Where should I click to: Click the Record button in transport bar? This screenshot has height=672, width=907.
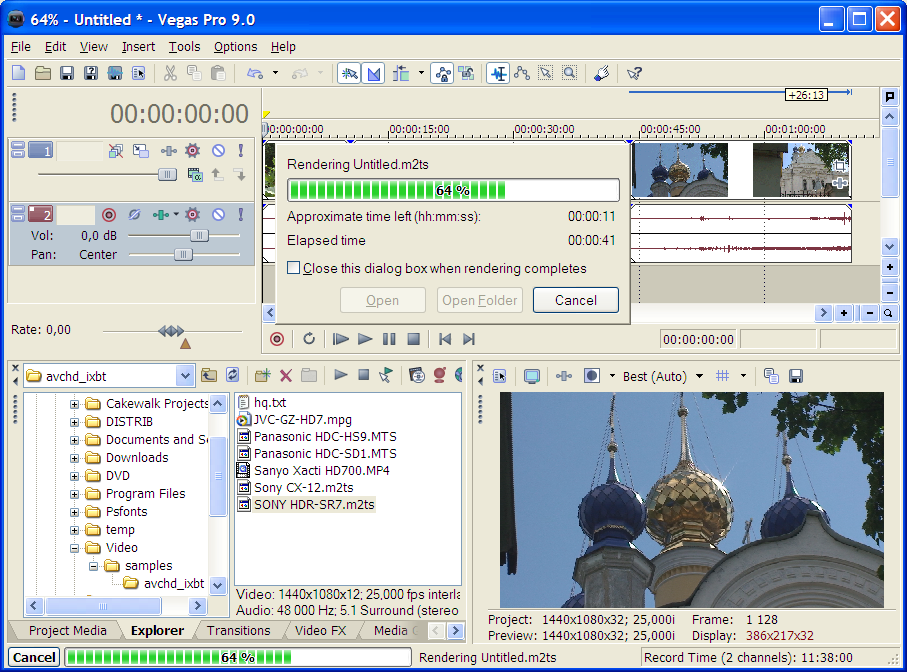[x=277, y=340]
